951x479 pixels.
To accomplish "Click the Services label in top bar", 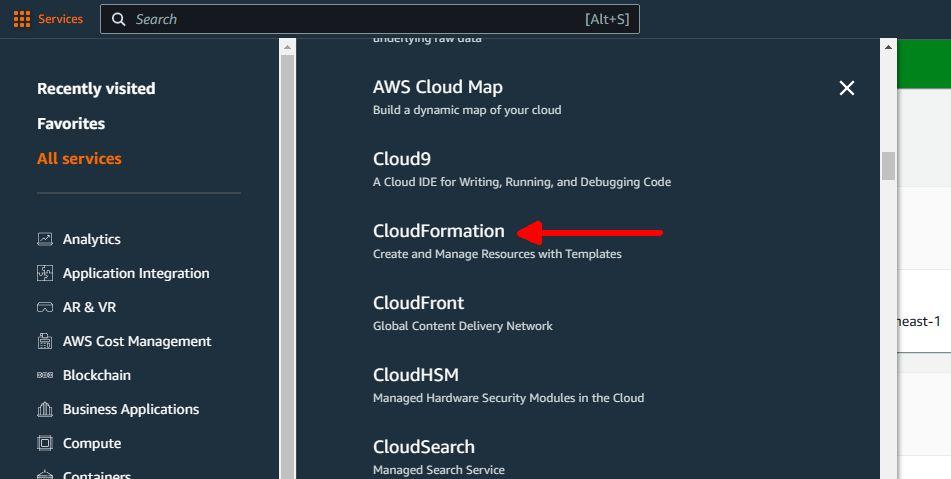I will point(60,19).
